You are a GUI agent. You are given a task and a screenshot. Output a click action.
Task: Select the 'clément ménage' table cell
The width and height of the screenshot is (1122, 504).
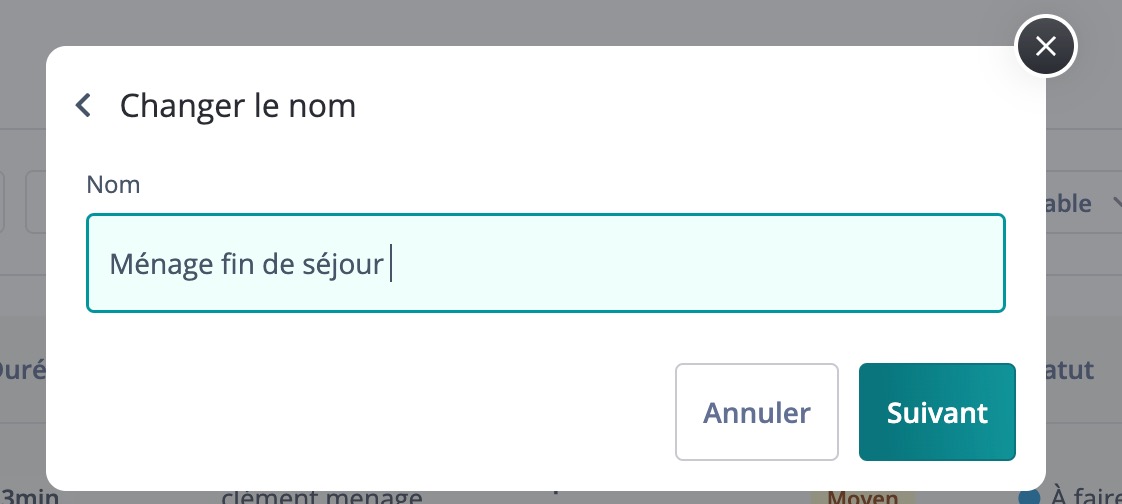(322, 497)
